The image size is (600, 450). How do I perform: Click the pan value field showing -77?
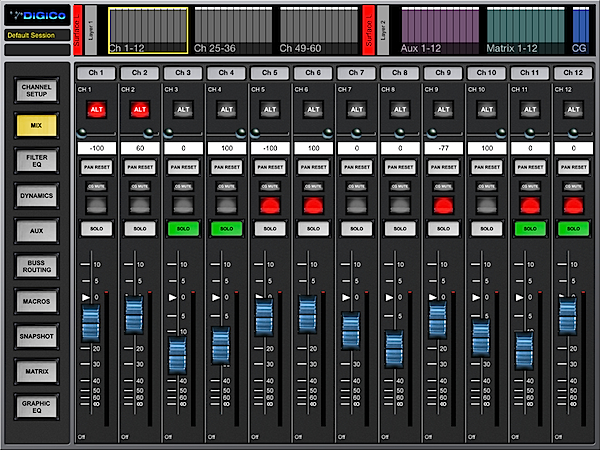coord(443,148)
